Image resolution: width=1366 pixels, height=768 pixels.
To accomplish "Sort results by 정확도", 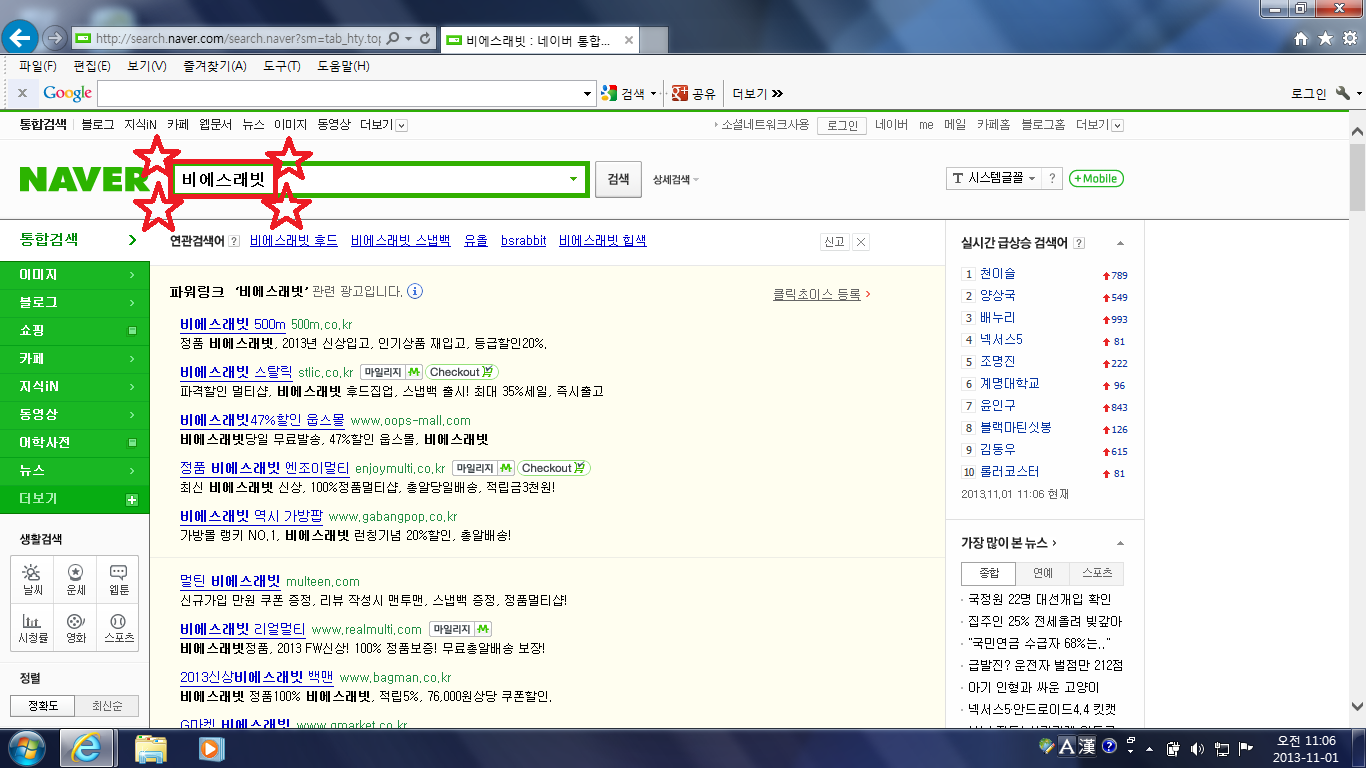I will tap(43, 706).
